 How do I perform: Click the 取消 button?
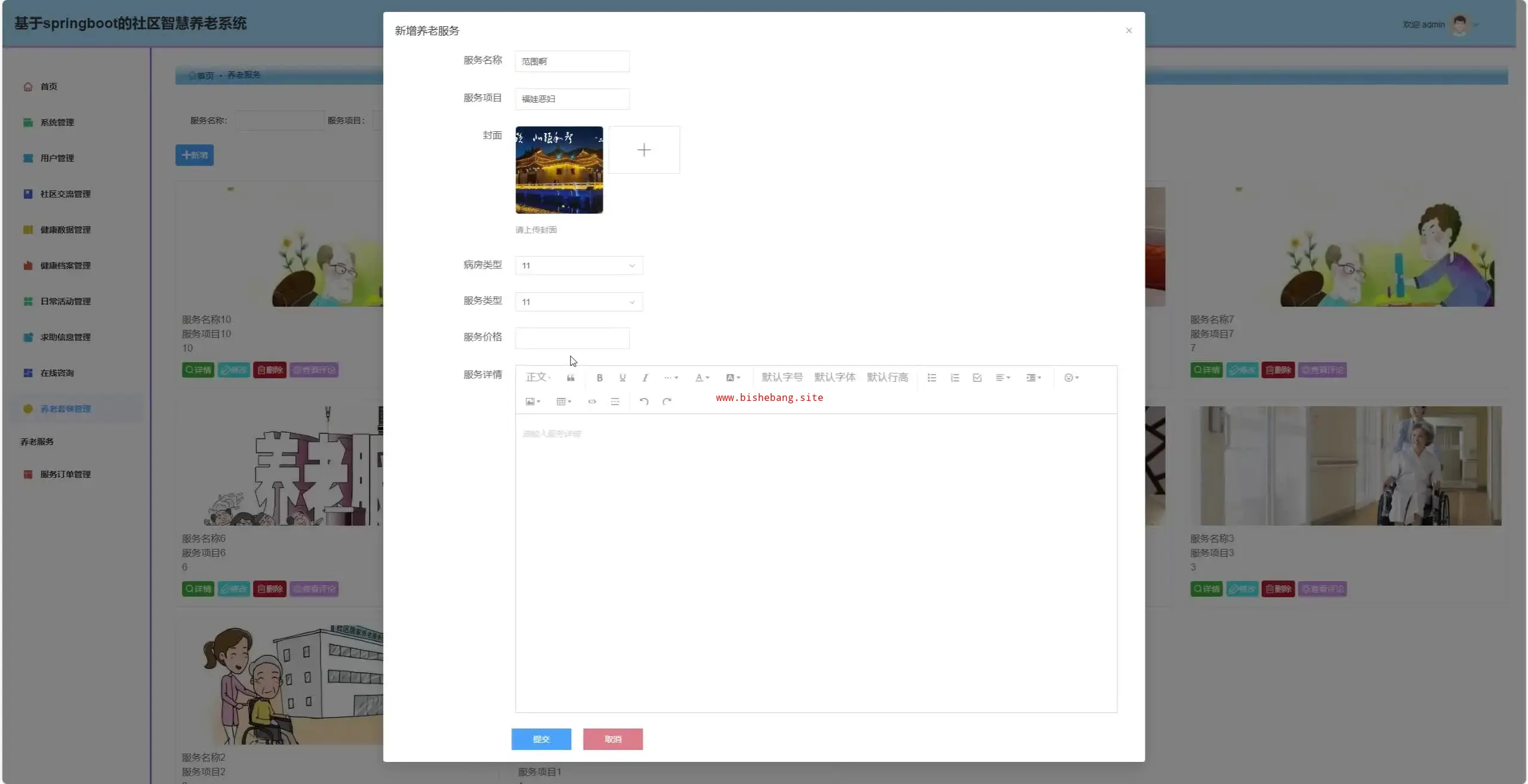612,739
